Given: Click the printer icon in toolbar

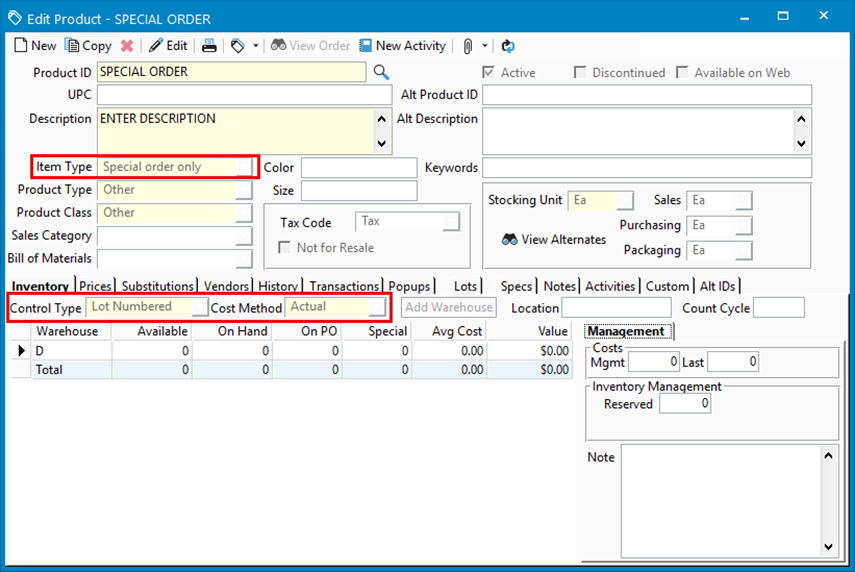Looking at the screenshot, I should click(x=209, y=46).
